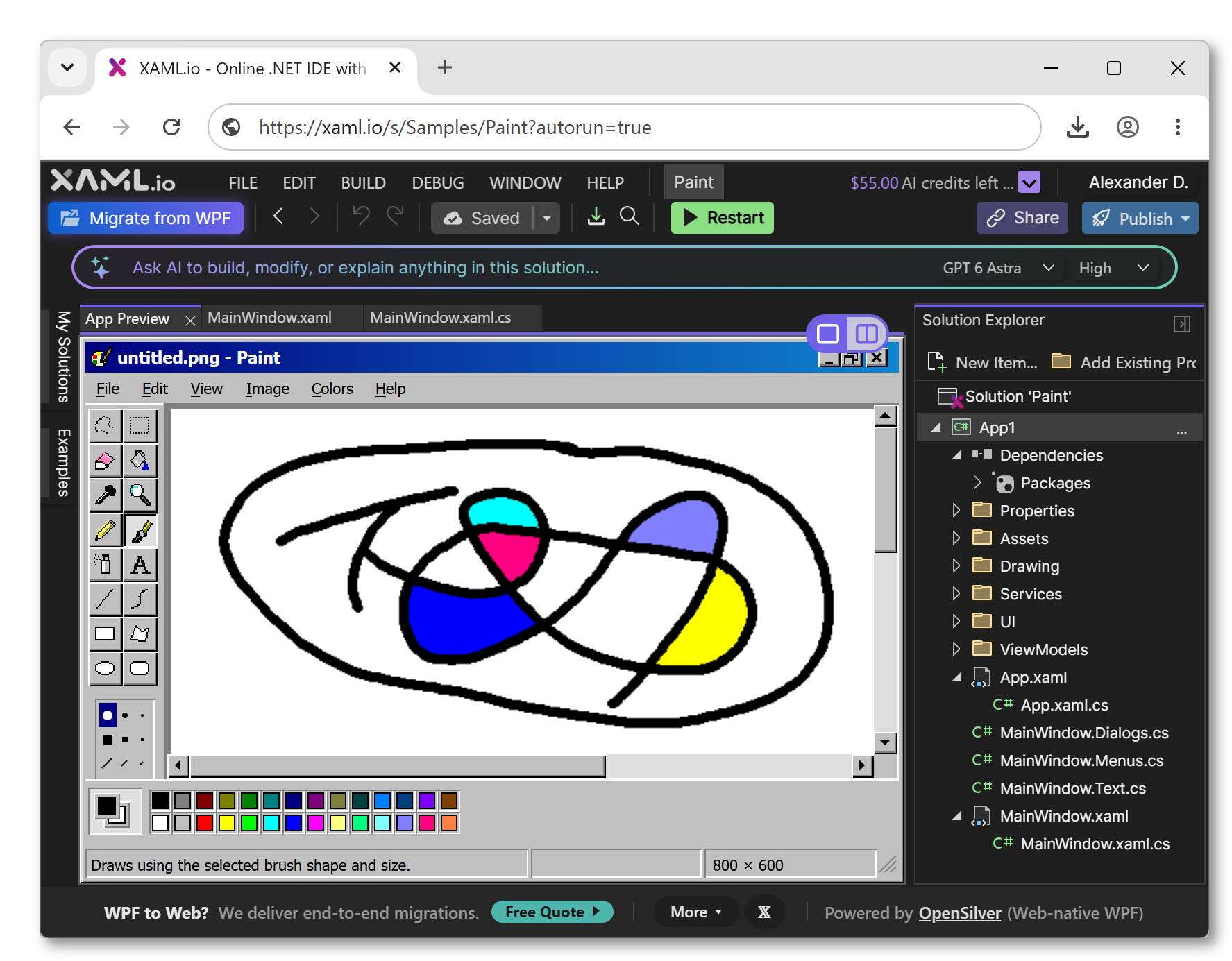Pick the magenta color swatch

coord(315,823)
